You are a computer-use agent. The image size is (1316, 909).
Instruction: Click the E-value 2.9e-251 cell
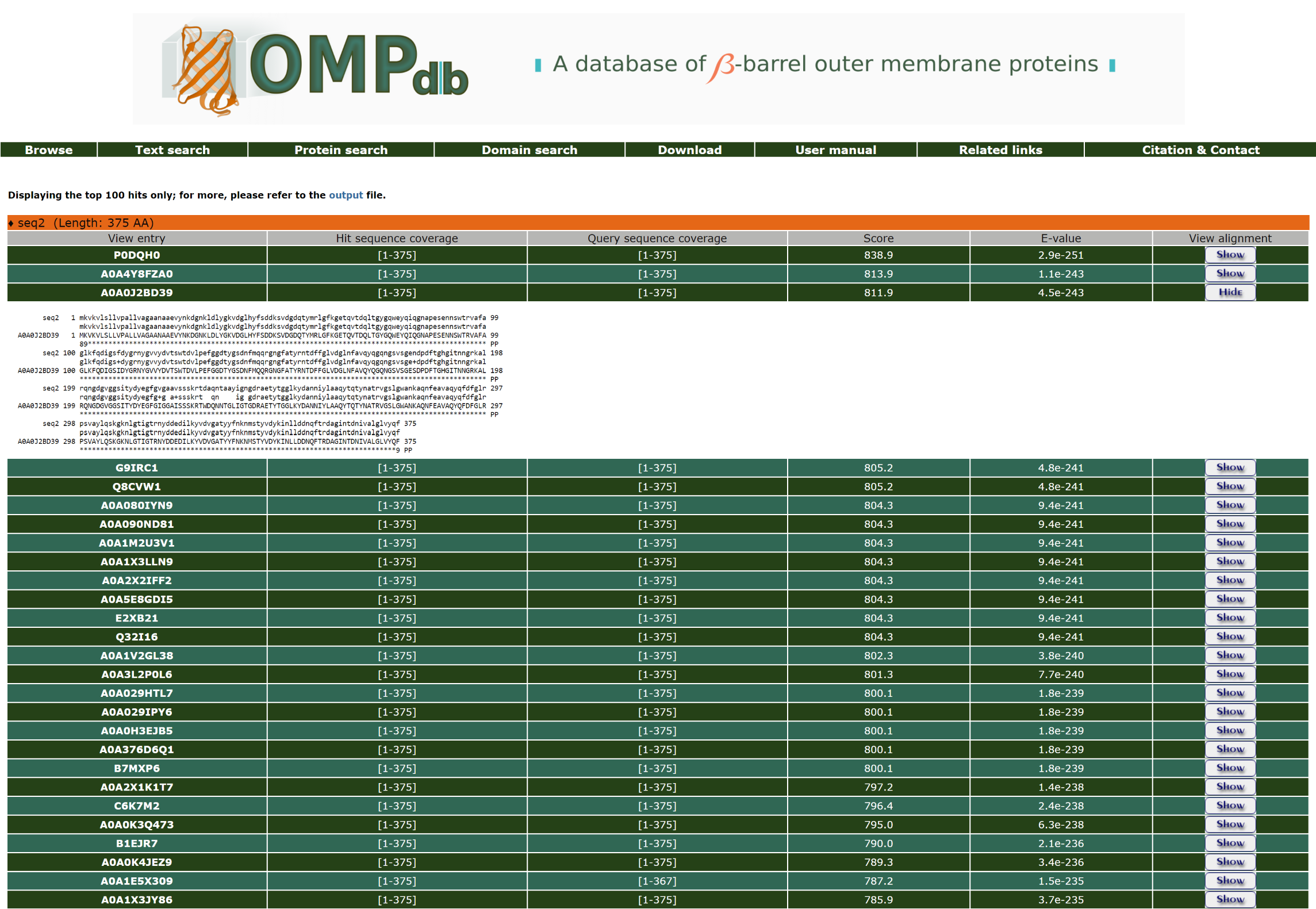[1061, 255]
